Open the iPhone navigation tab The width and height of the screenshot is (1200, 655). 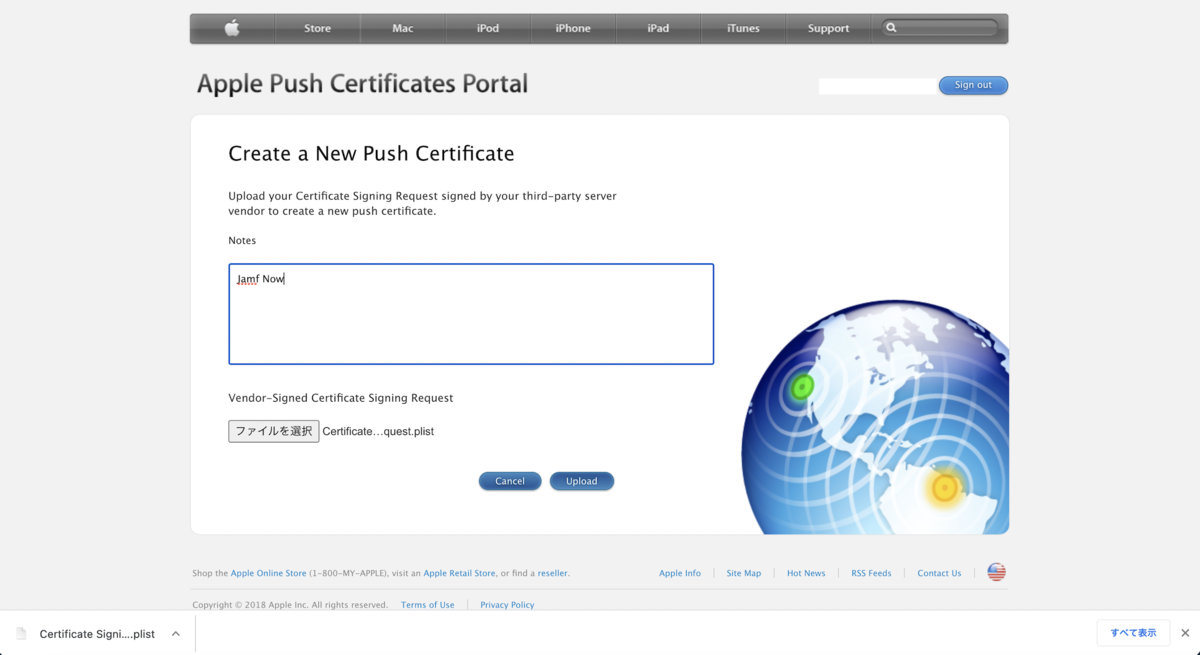pos(573,28)
